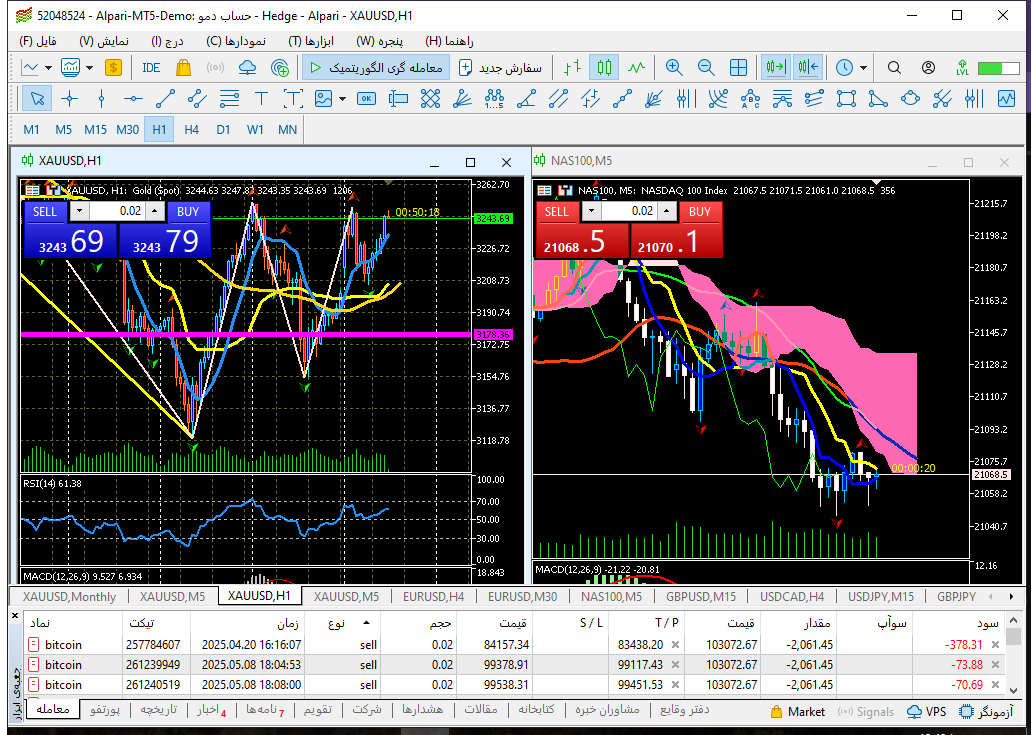Screen dimensions: 1034x735
Task: Open the search magnifier in the toolbar
Action: (894, 67)
